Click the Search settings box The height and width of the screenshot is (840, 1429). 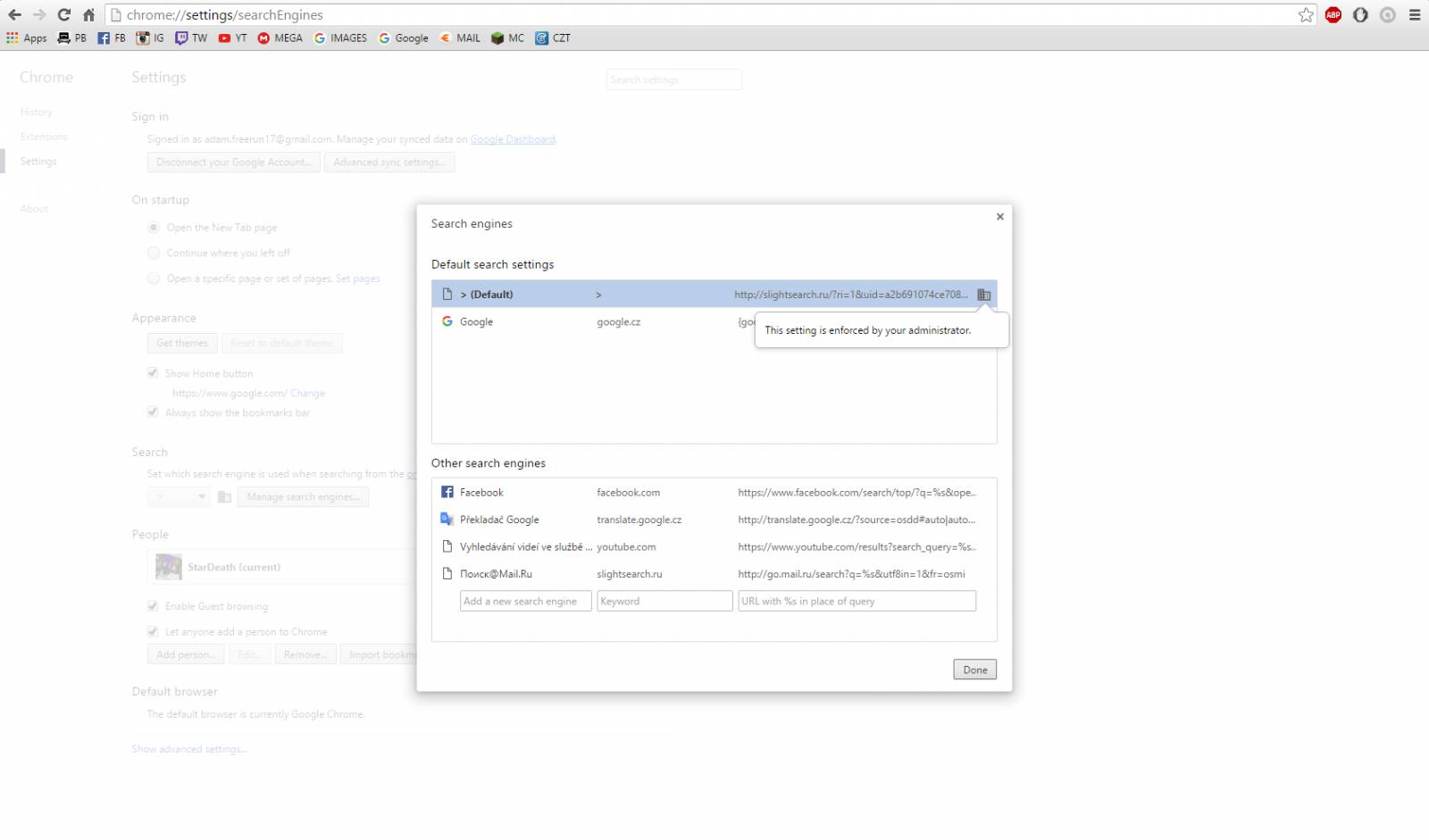674,79
